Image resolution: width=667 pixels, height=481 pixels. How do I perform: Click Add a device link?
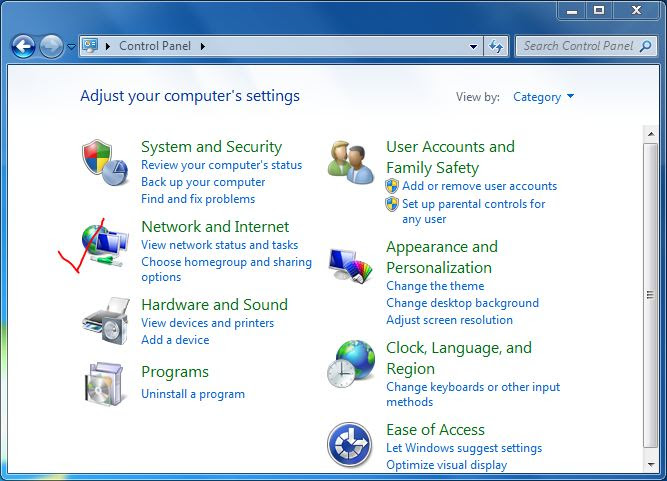pyautogui.click(x=175, y=340)
